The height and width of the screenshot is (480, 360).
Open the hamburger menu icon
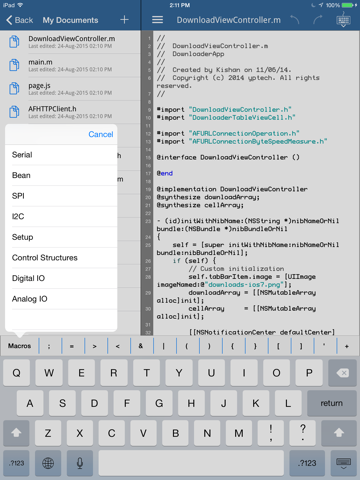(x=157, y=20)
